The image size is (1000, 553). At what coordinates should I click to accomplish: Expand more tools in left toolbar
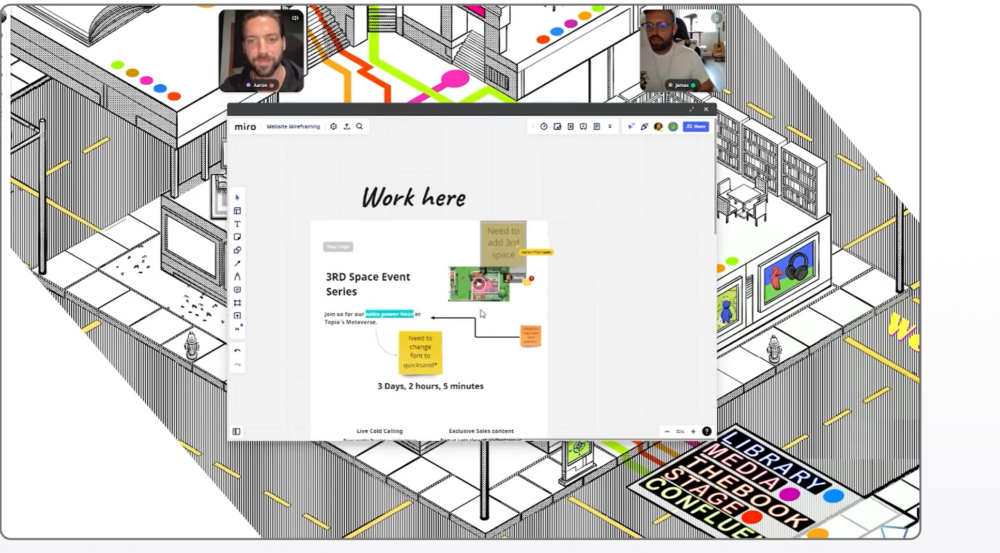237,328
